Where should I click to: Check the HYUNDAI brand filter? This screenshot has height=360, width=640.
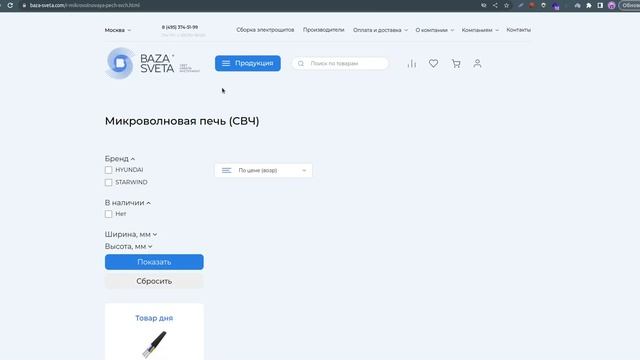coord(108,170)
